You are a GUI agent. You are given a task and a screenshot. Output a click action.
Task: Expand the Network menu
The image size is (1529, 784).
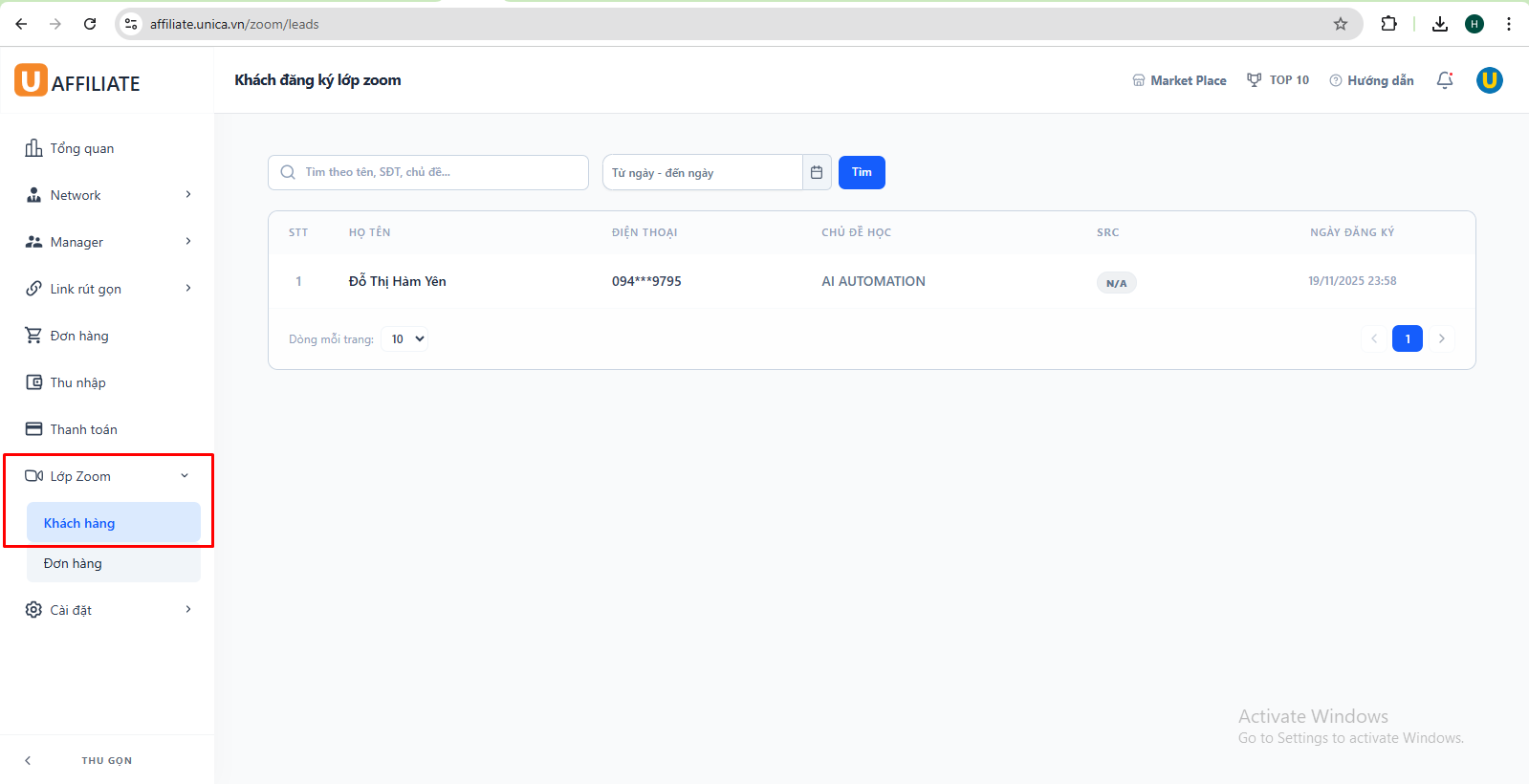coord(107,195)
